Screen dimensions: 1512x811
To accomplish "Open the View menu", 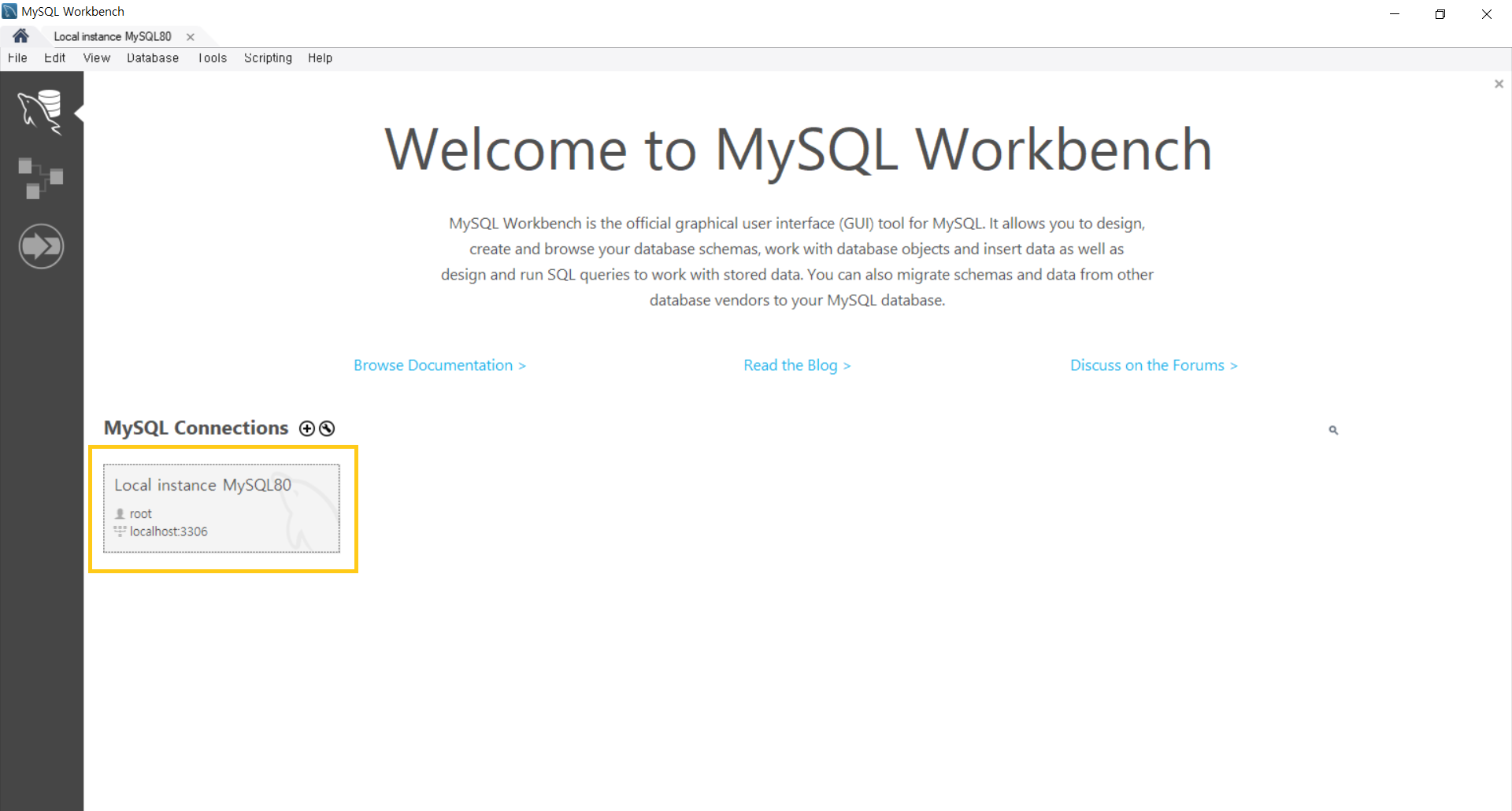I will (x=97, y=58).
